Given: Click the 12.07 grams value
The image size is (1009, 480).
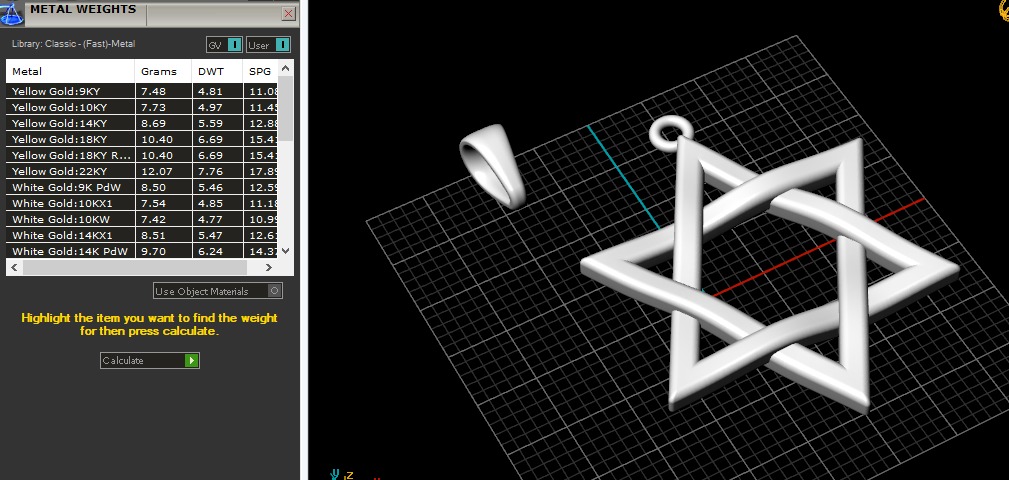Looking at the screenshot, I should 156,171.
